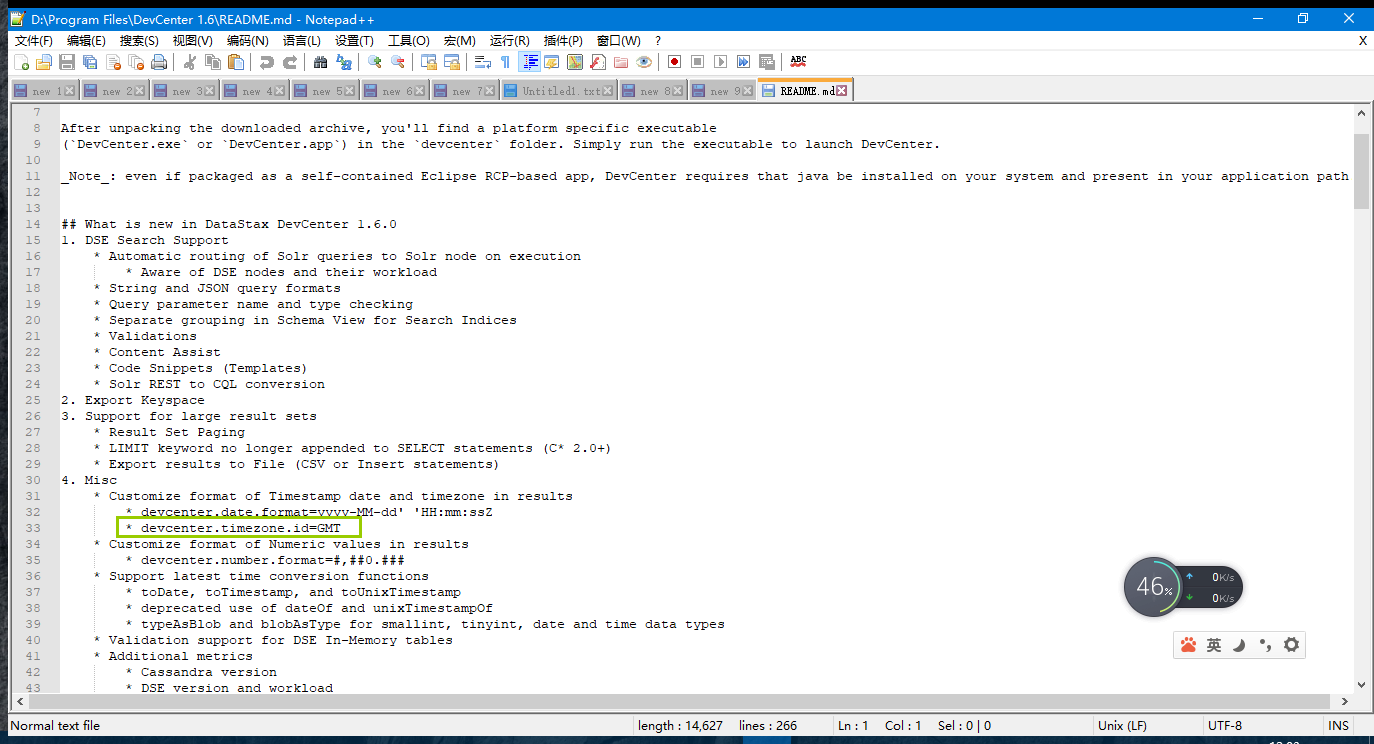The height and width of the screenshot is (744, 1374).
Task: Expand the 插件(P) menu
Action: (x=563, y=40)
